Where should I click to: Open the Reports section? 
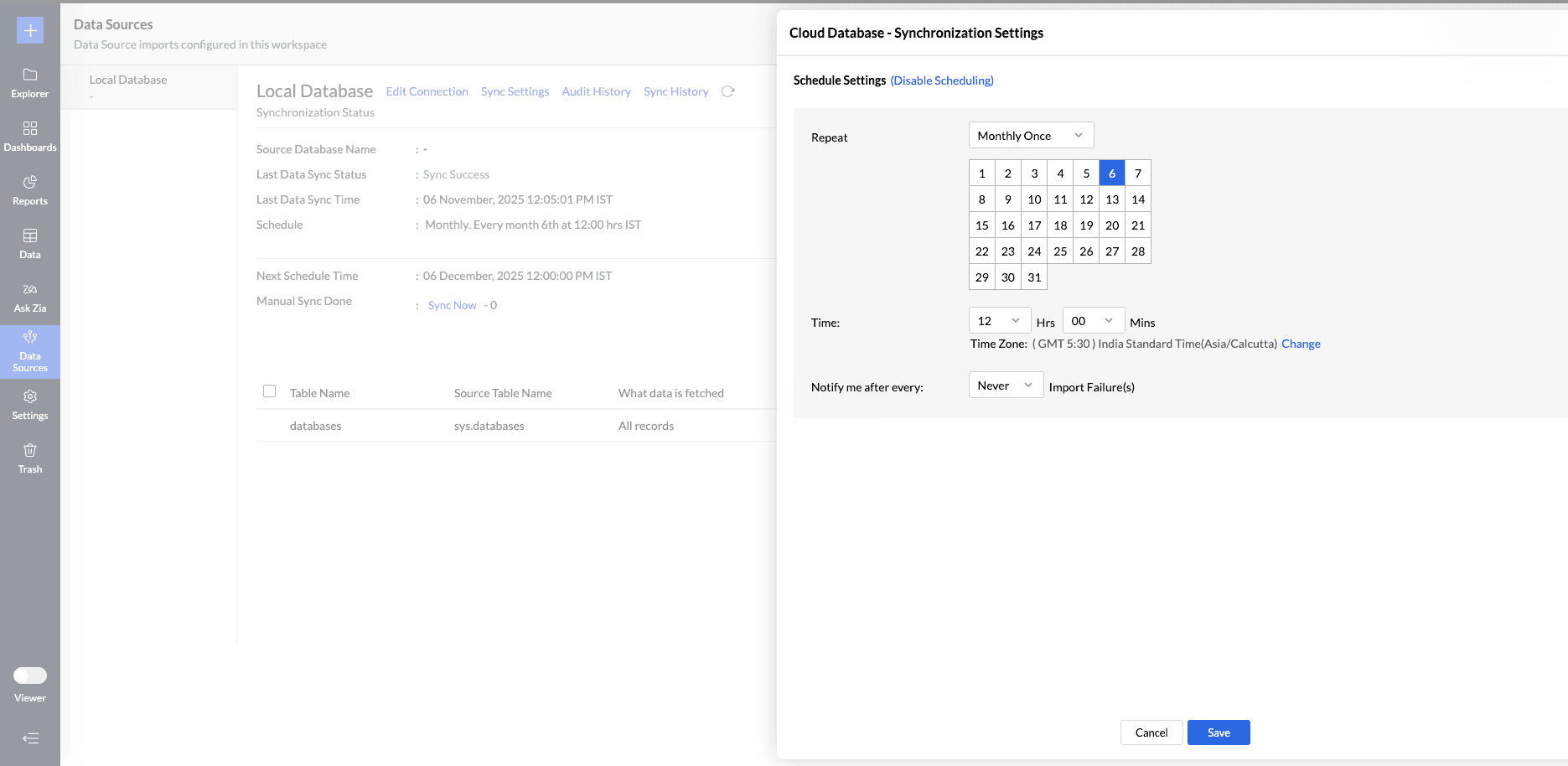click(30, 190)
